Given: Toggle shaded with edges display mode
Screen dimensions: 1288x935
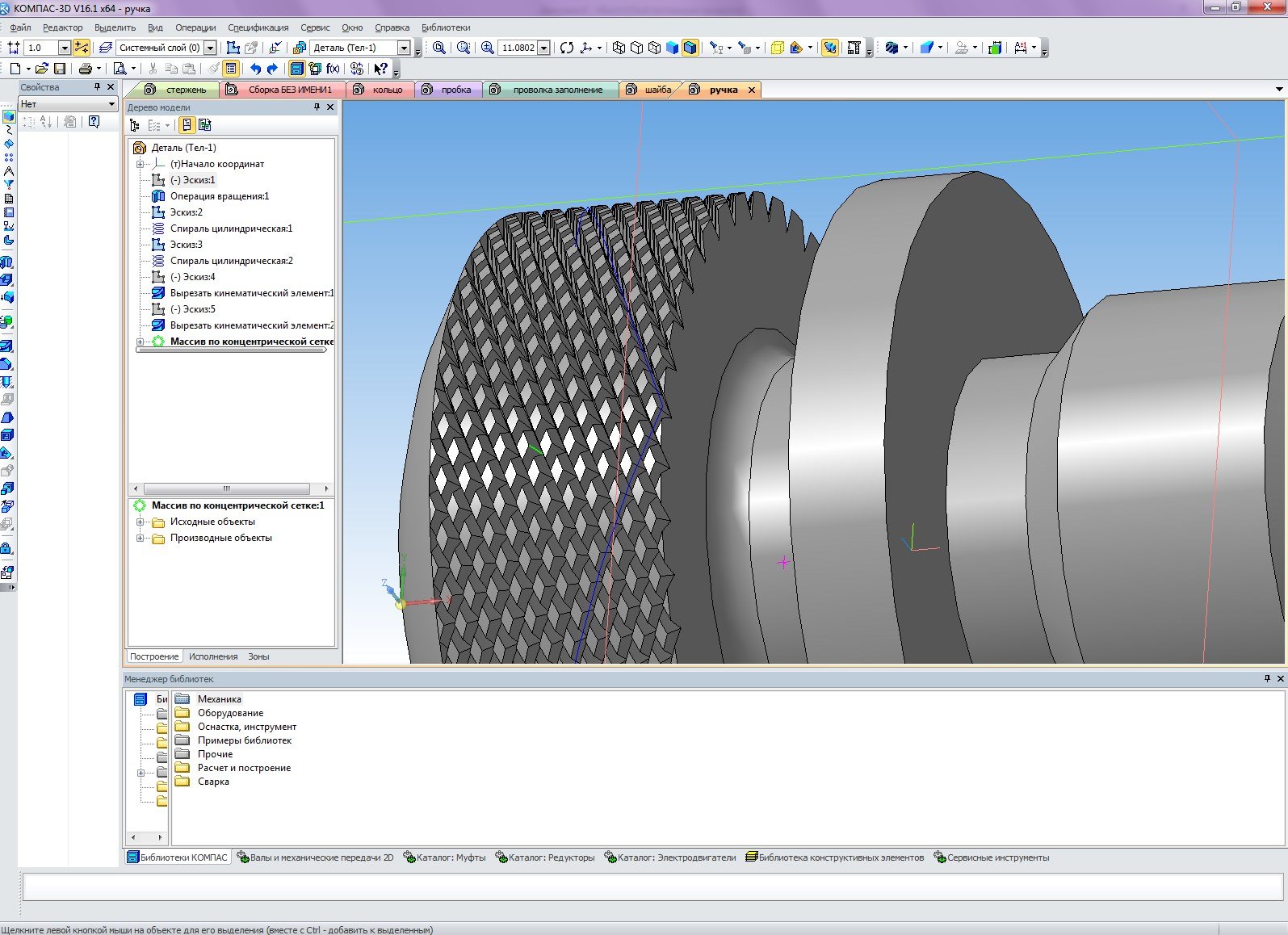Looking at the screenshot, I should [690, 48].
